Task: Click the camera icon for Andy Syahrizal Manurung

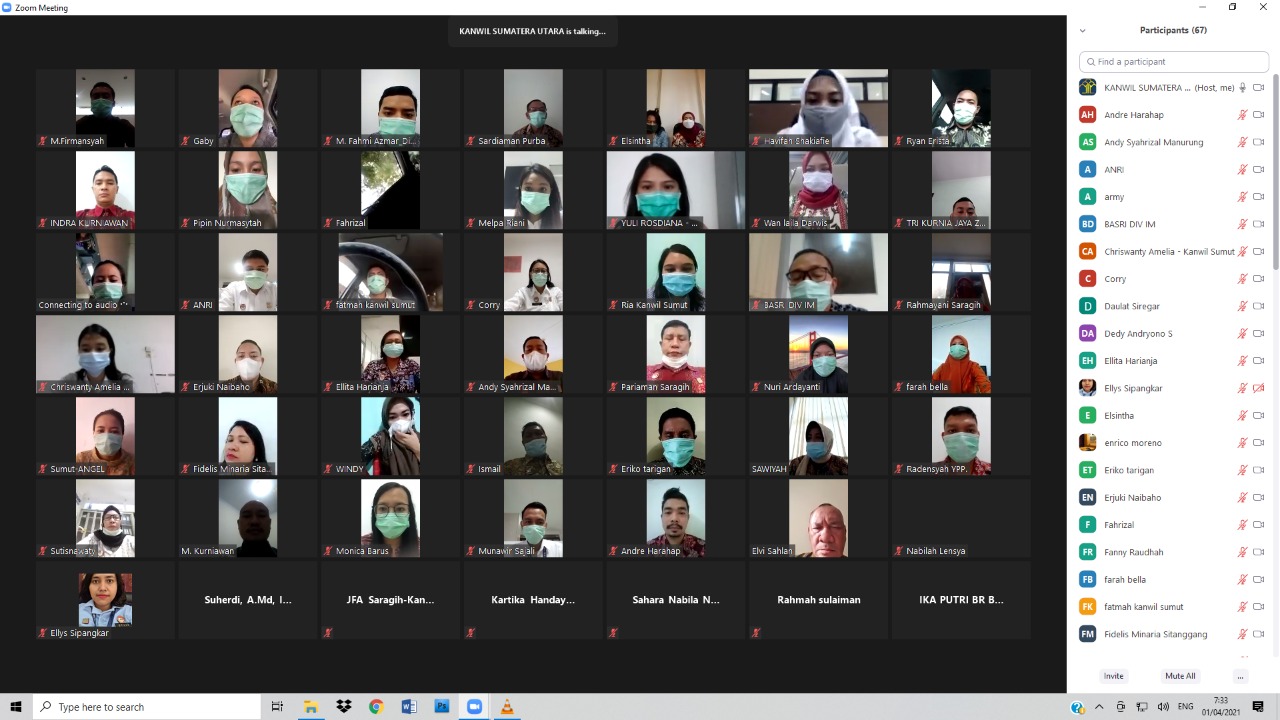Action: tap(1259, 142)
